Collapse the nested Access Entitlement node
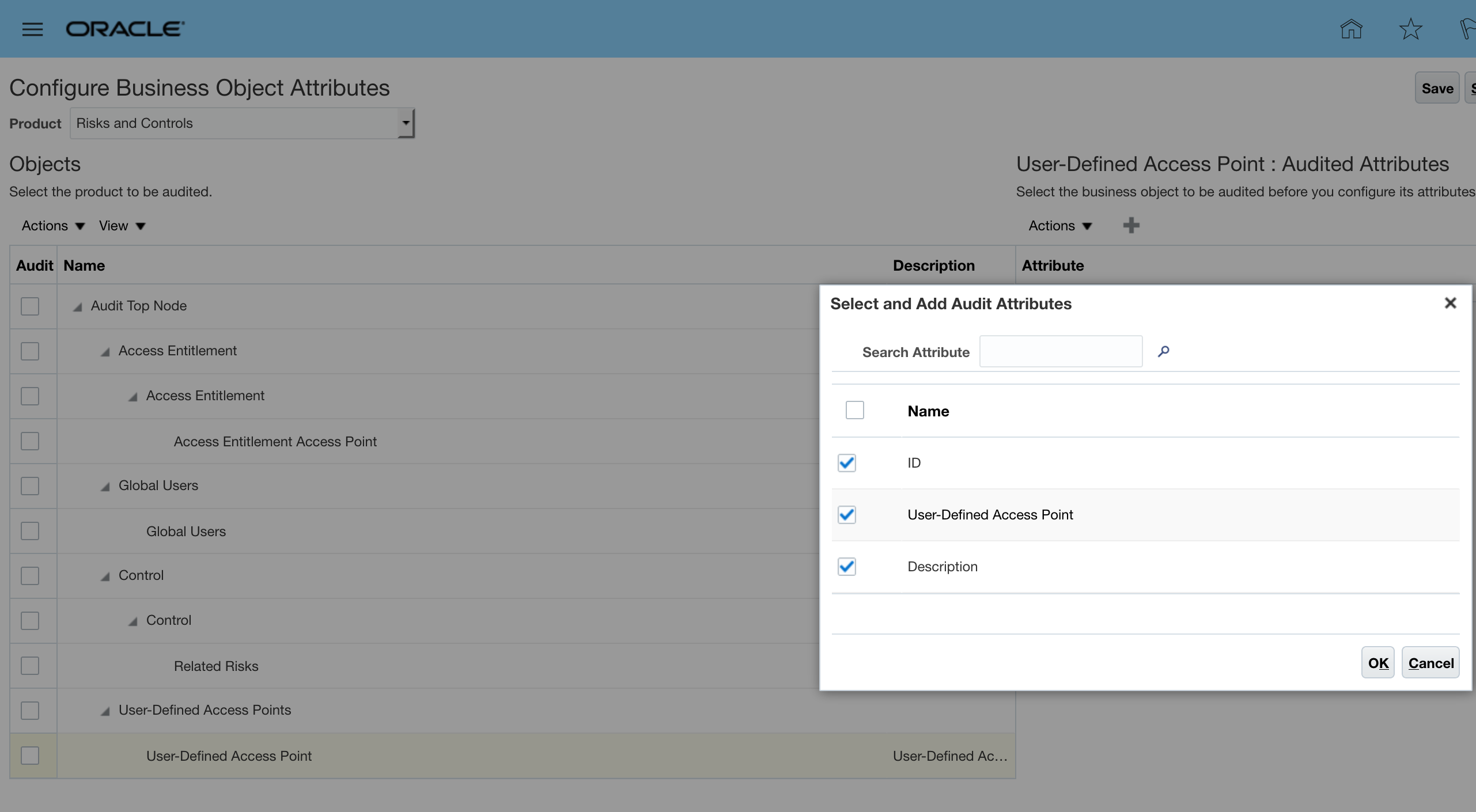Image resolution: width=1476 pixels, height=812 pixels. tap(133, 397)
